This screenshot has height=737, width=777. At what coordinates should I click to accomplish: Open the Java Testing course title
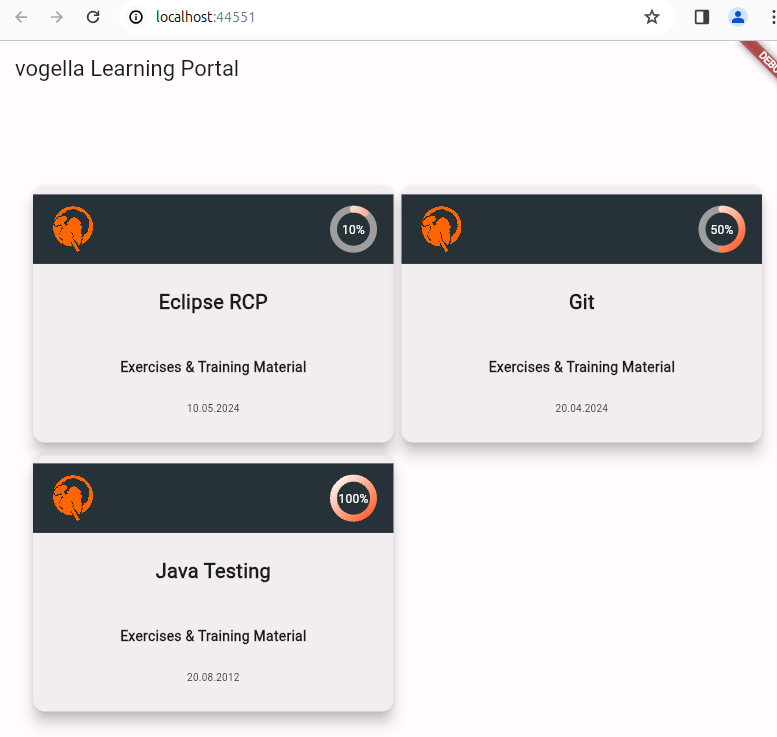[x=213, y=571]
